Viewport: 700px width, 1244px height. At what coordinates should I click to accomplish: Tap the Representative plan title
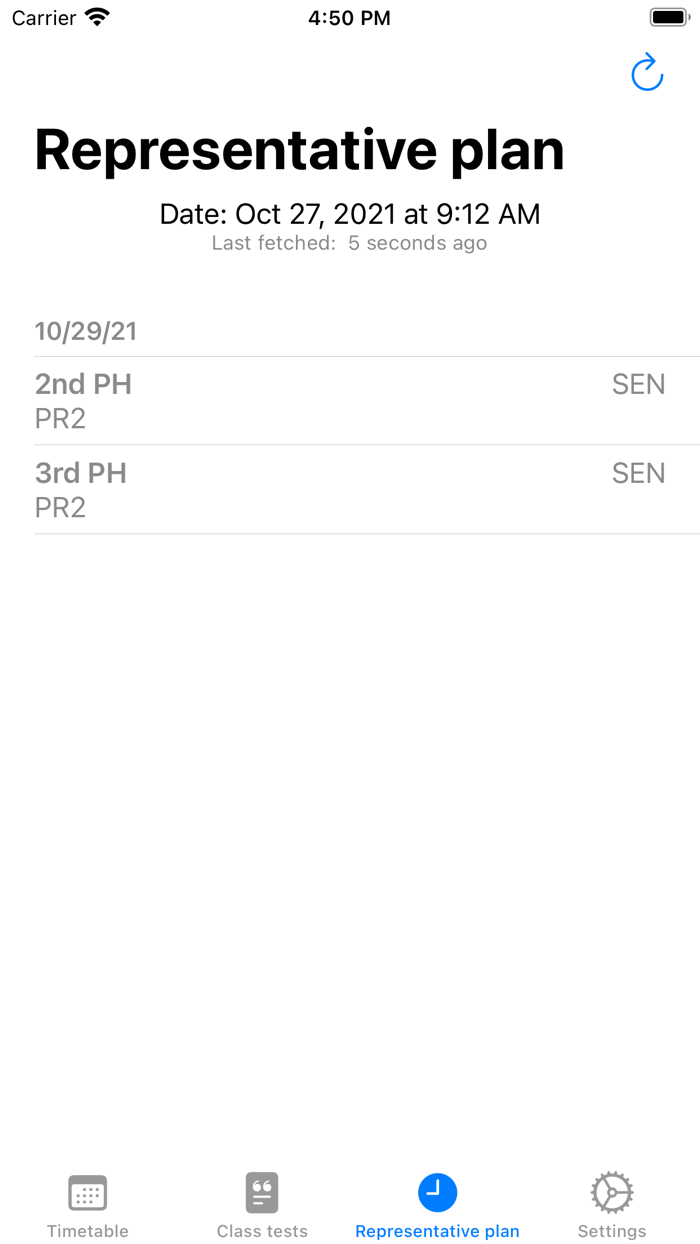tap(299, 150)
